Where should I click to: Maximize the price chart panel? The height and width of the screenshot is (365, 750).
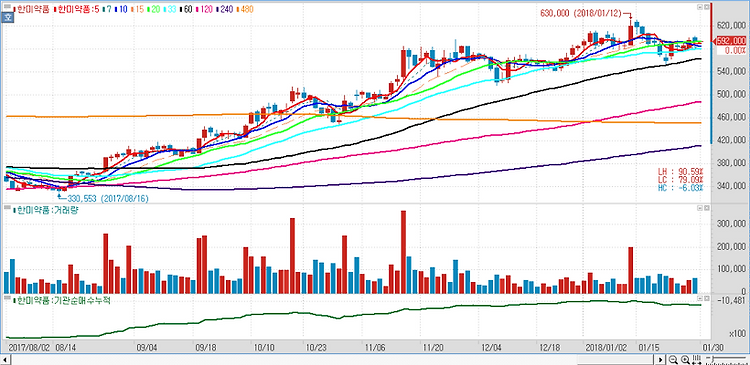pyautogui.click(x=706, y=8)
